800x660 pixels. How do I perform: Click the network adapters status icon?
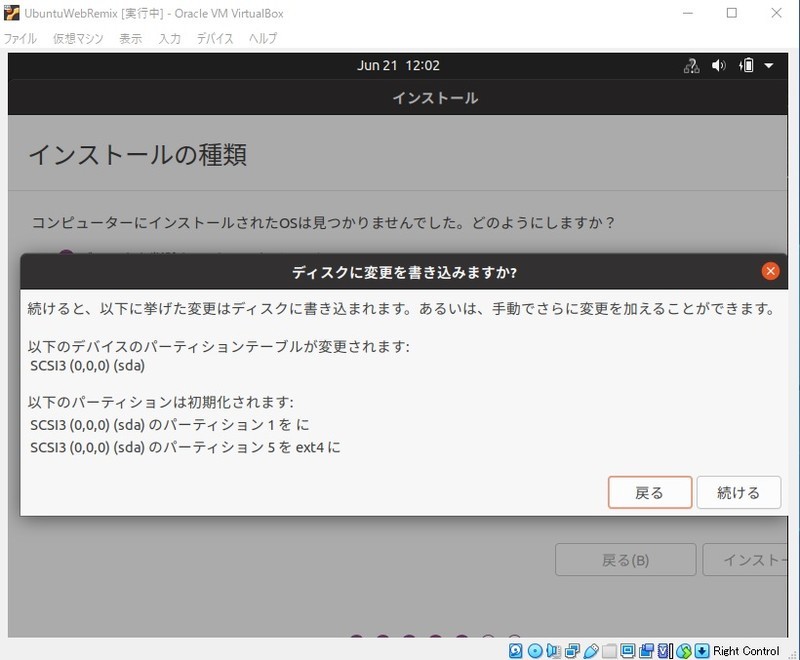click(572, 651)
